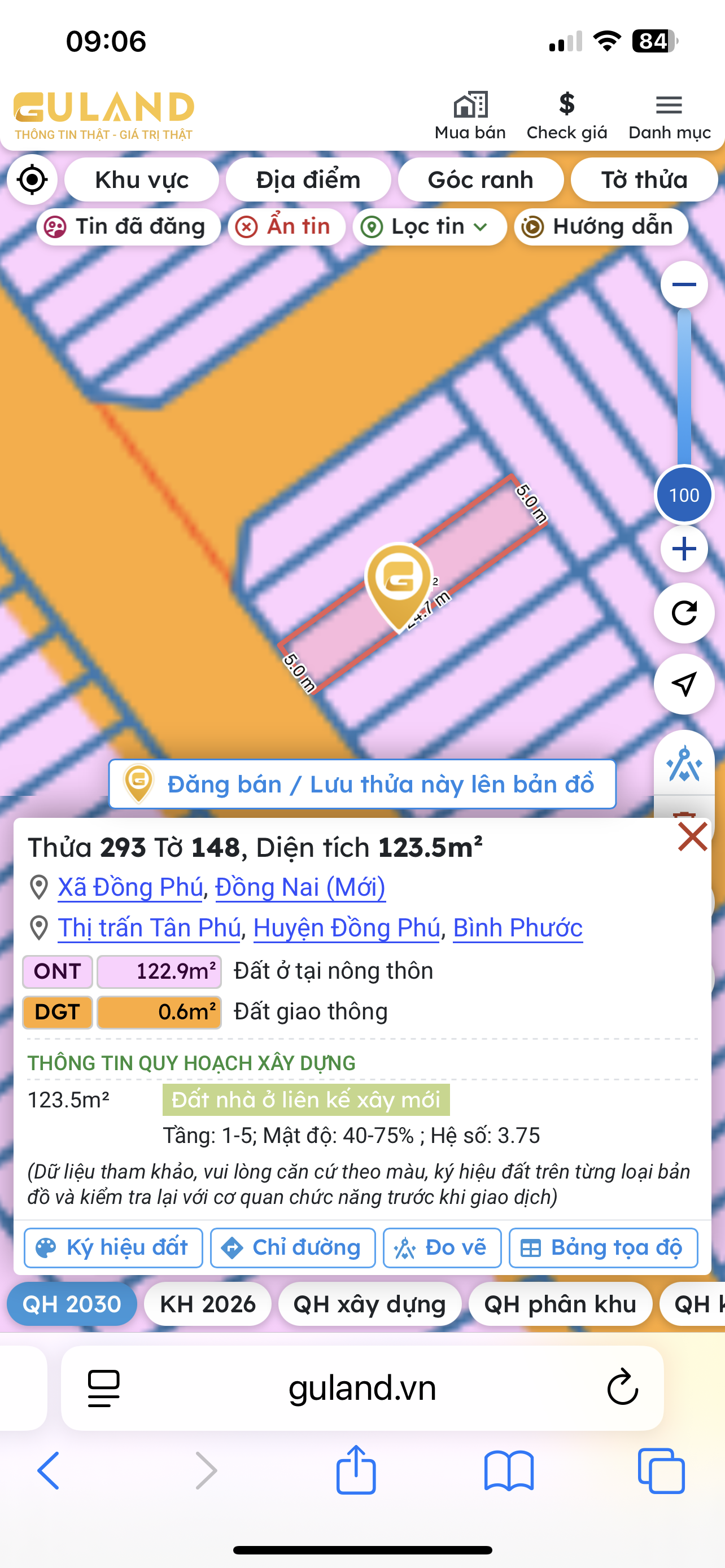The width and height of the screenshot is (725, 1568).
Task: Go back in Safari
Action: pos(49,1470)
